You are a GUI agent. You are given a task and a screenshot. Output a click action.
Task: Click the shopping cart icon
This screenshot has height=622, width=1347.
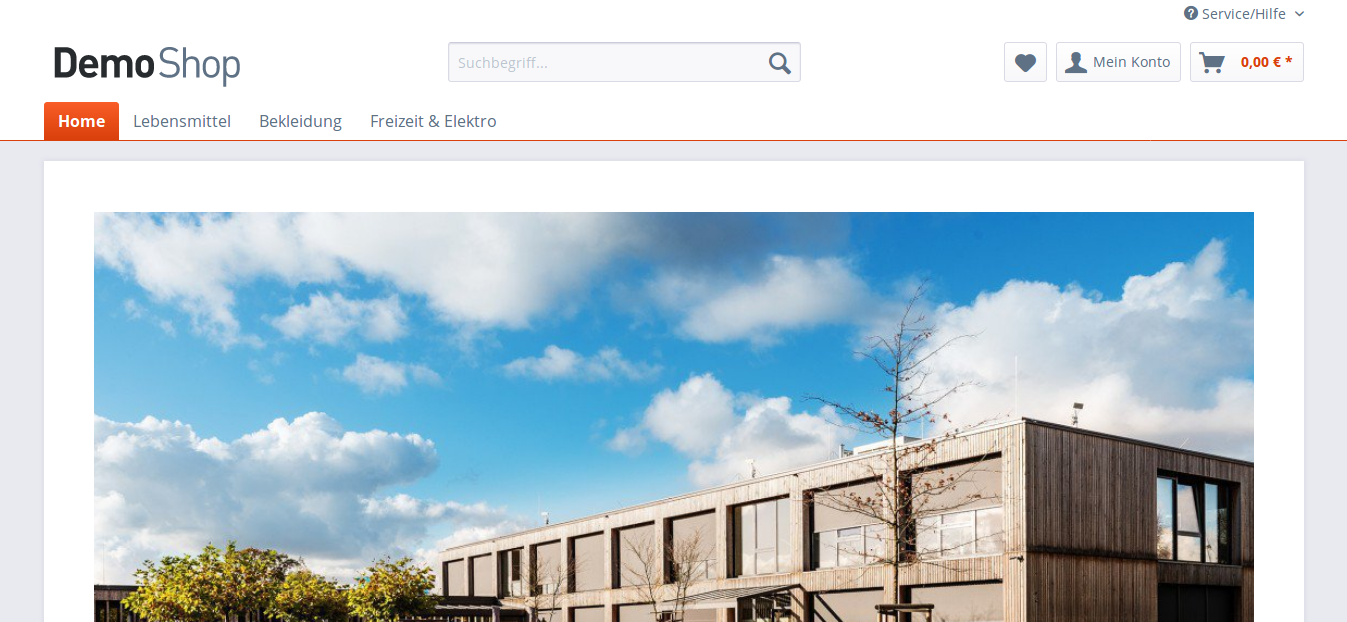click(1212, 62)
